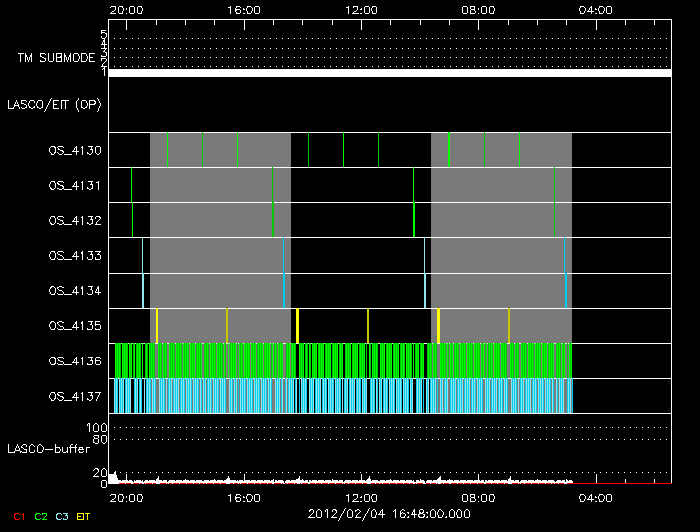Click the C3 legend entry
700x532 pixels.
pyautogui.click(x=64, y=516)
